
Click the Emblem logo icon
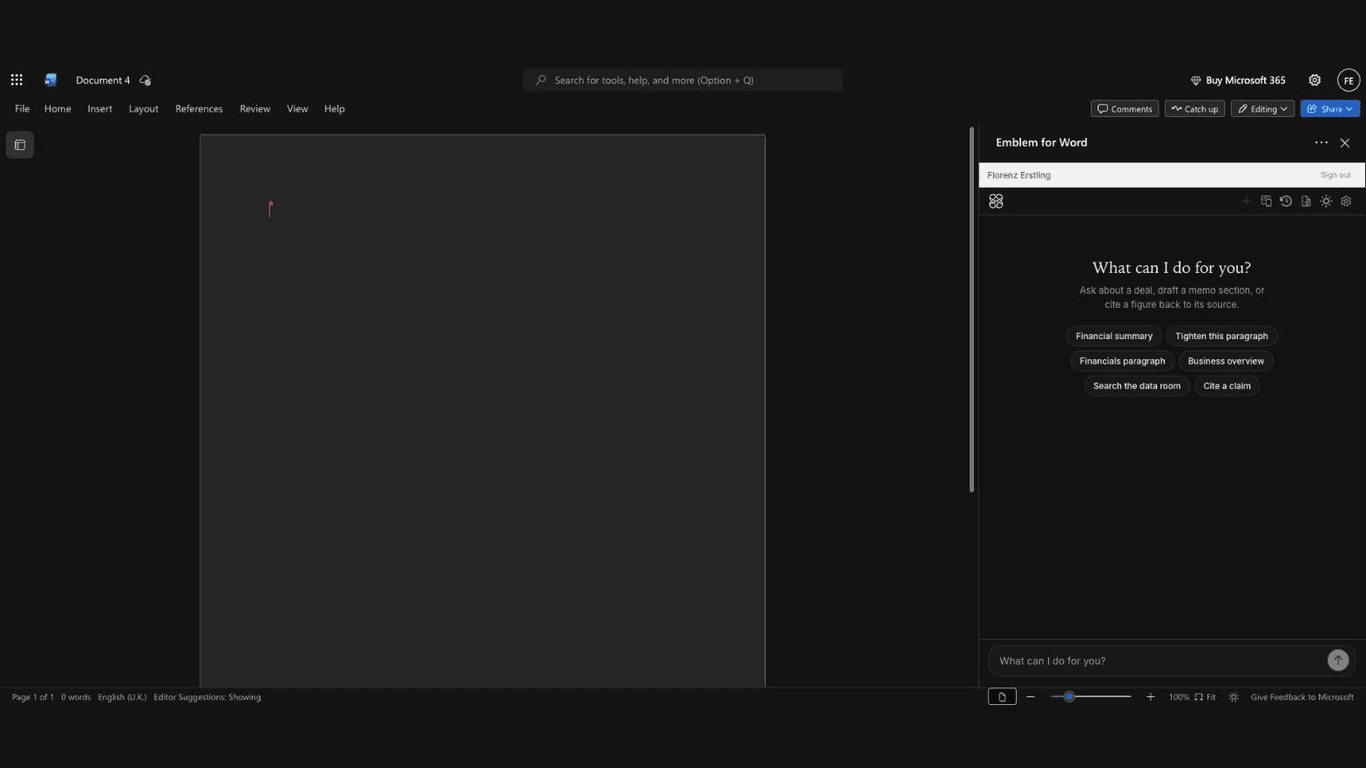pyautogui.click(x=996, y=201)
